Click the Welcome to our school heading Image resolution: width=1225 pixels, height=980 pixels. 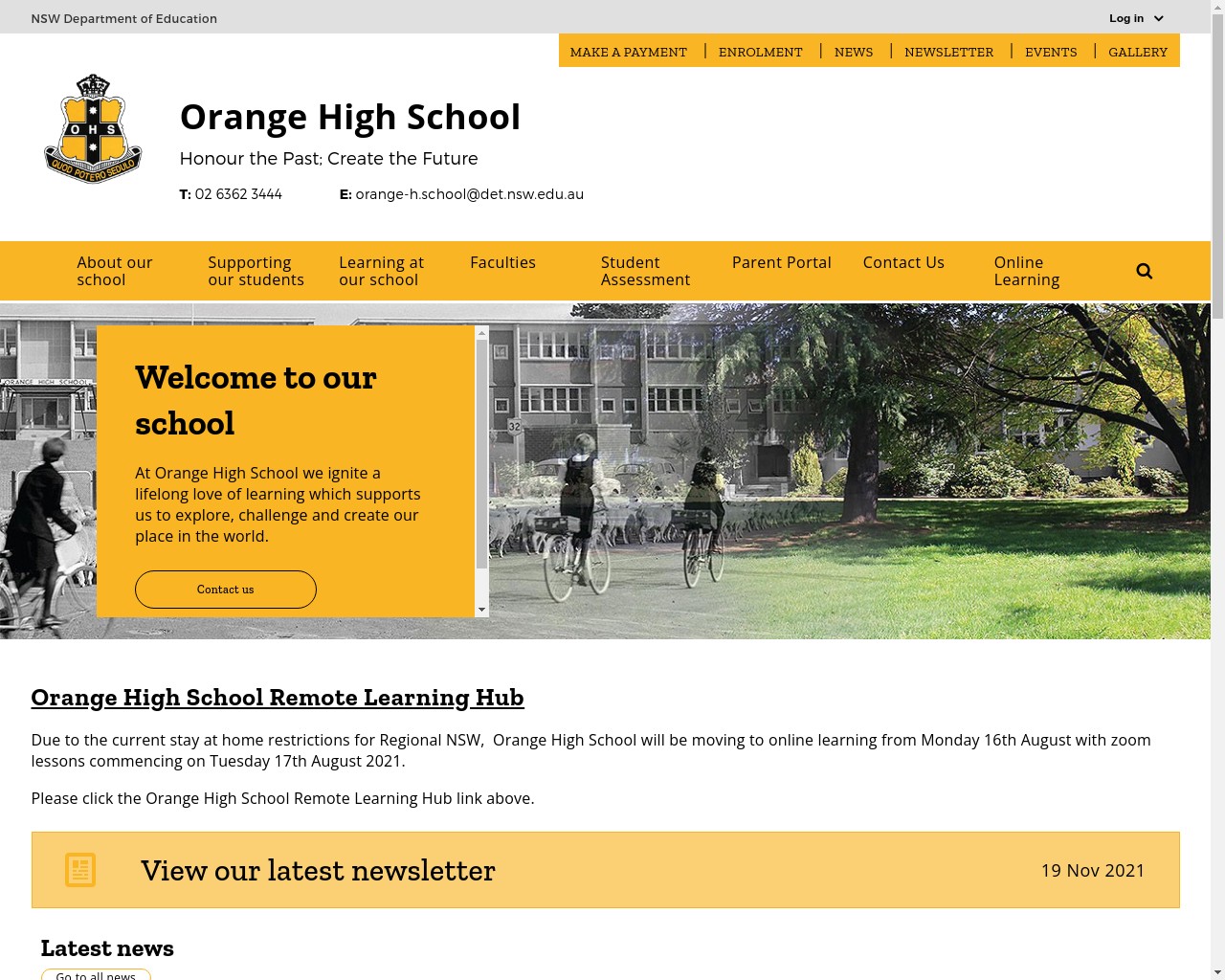click(x=256, y=400)
